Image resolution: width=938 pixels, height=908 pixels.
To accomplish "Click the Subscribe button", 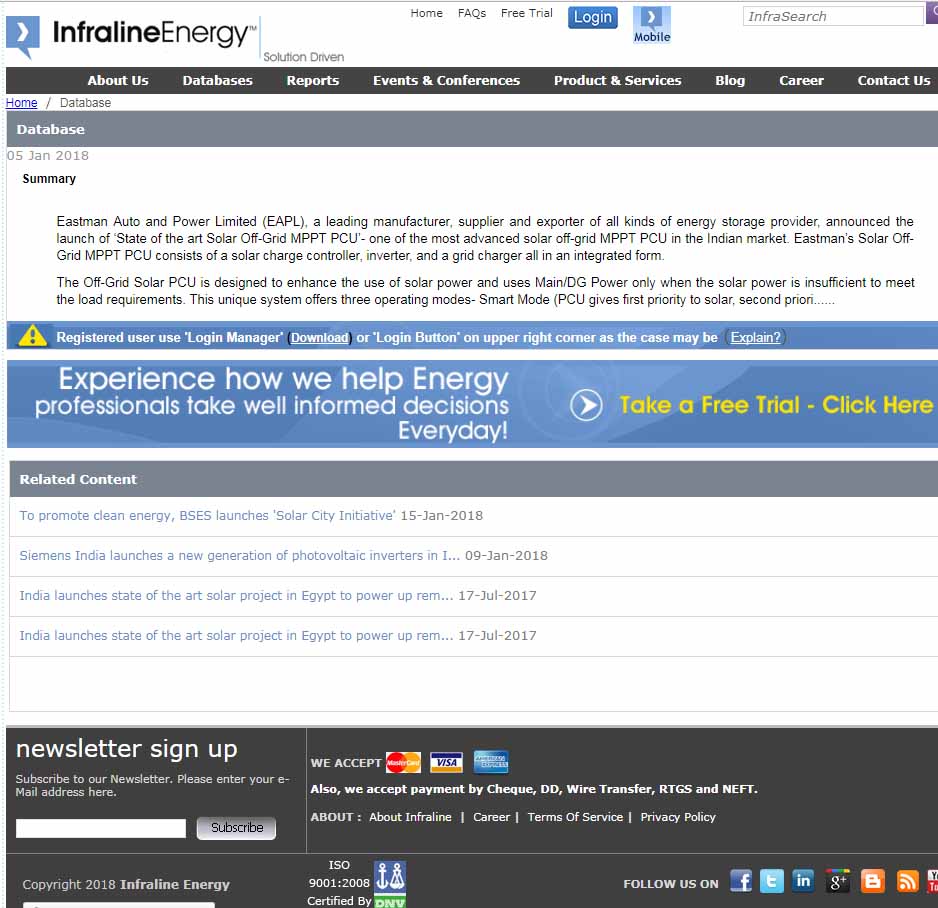I will pyautogui.click(x=236, y=828).
